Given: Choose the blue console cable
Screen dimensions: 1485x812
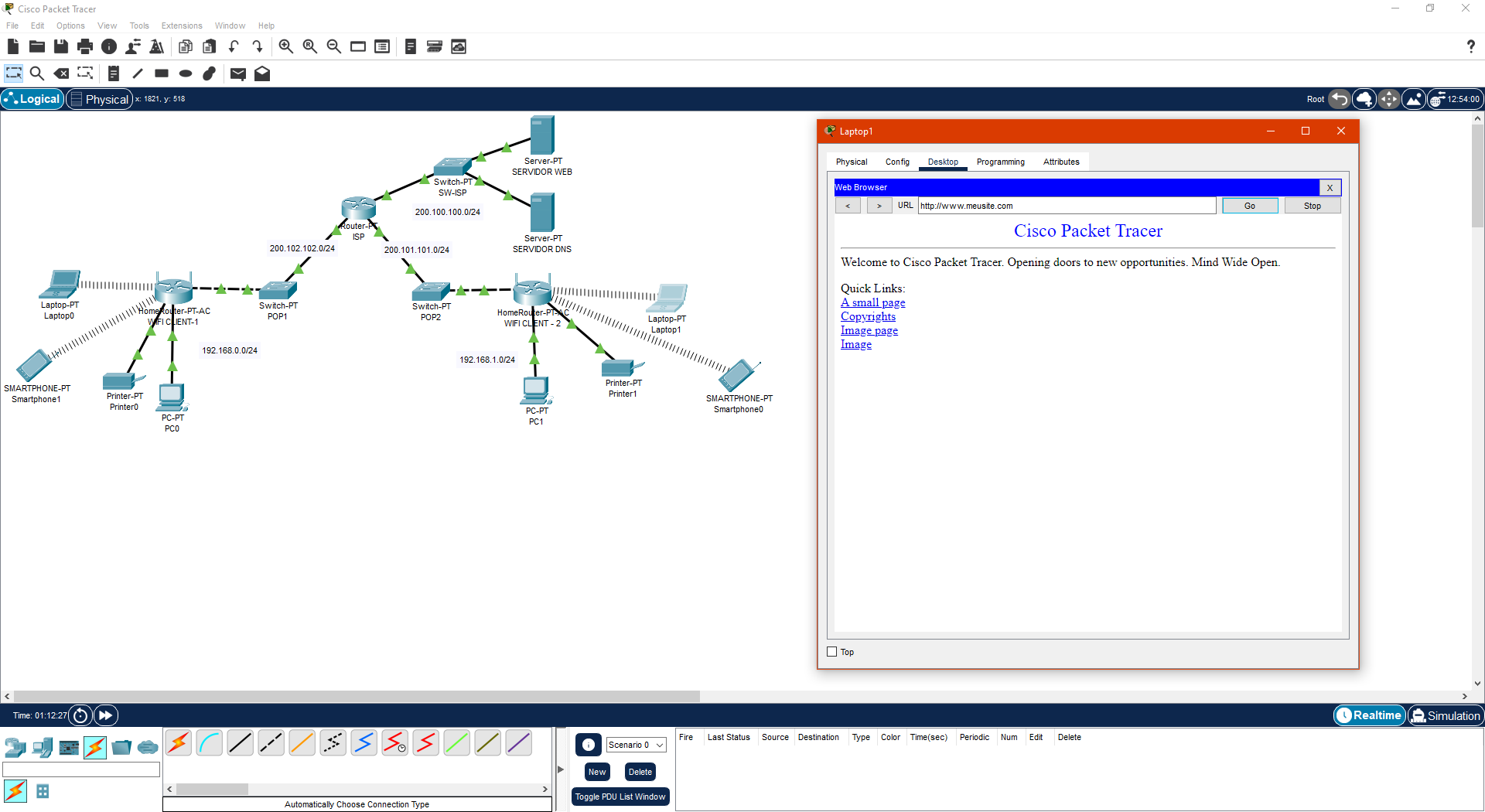Looking at the screenshot, I should coord(210,743).
